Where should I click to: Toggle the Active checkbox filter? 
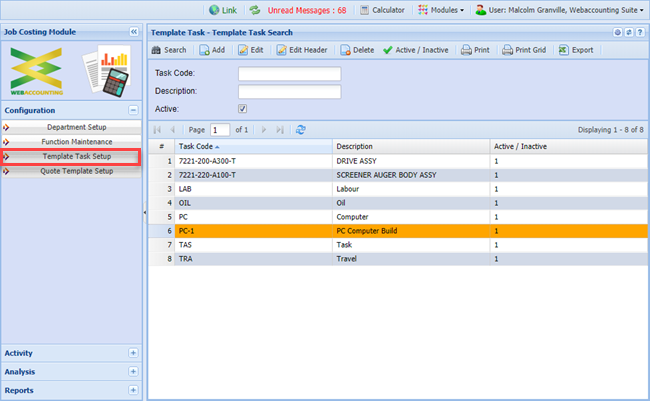[242, 108]
